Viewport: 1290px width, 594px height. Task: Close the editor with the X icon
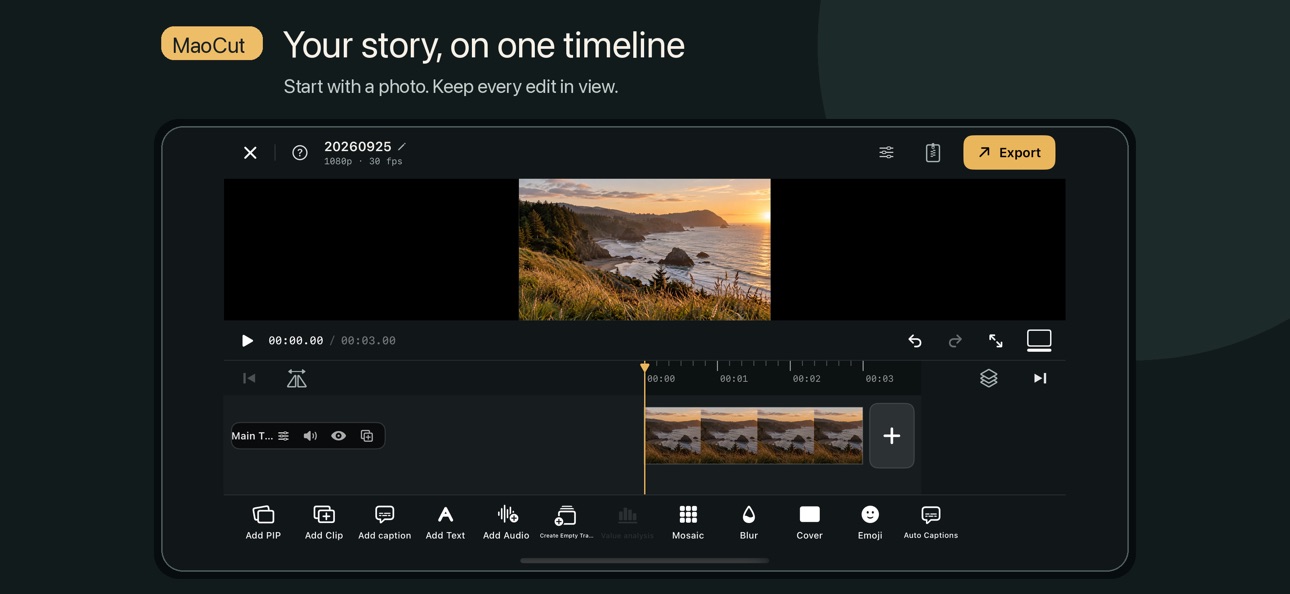click(250, 153)
